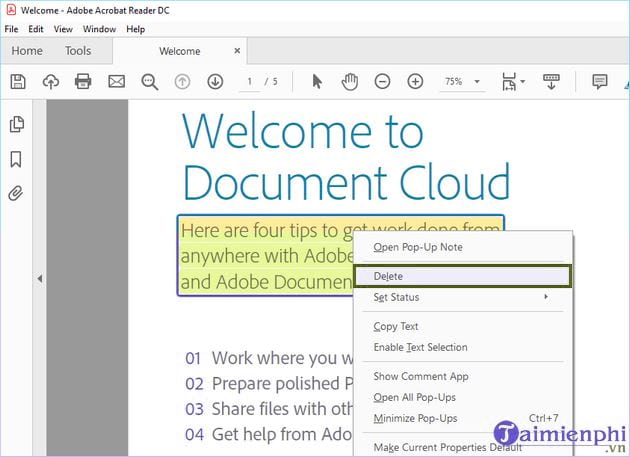Screen dimensions: 630x457
Task: Choose the Selection arrow tool
Action: pyautogui.click(x=317, y=82)
